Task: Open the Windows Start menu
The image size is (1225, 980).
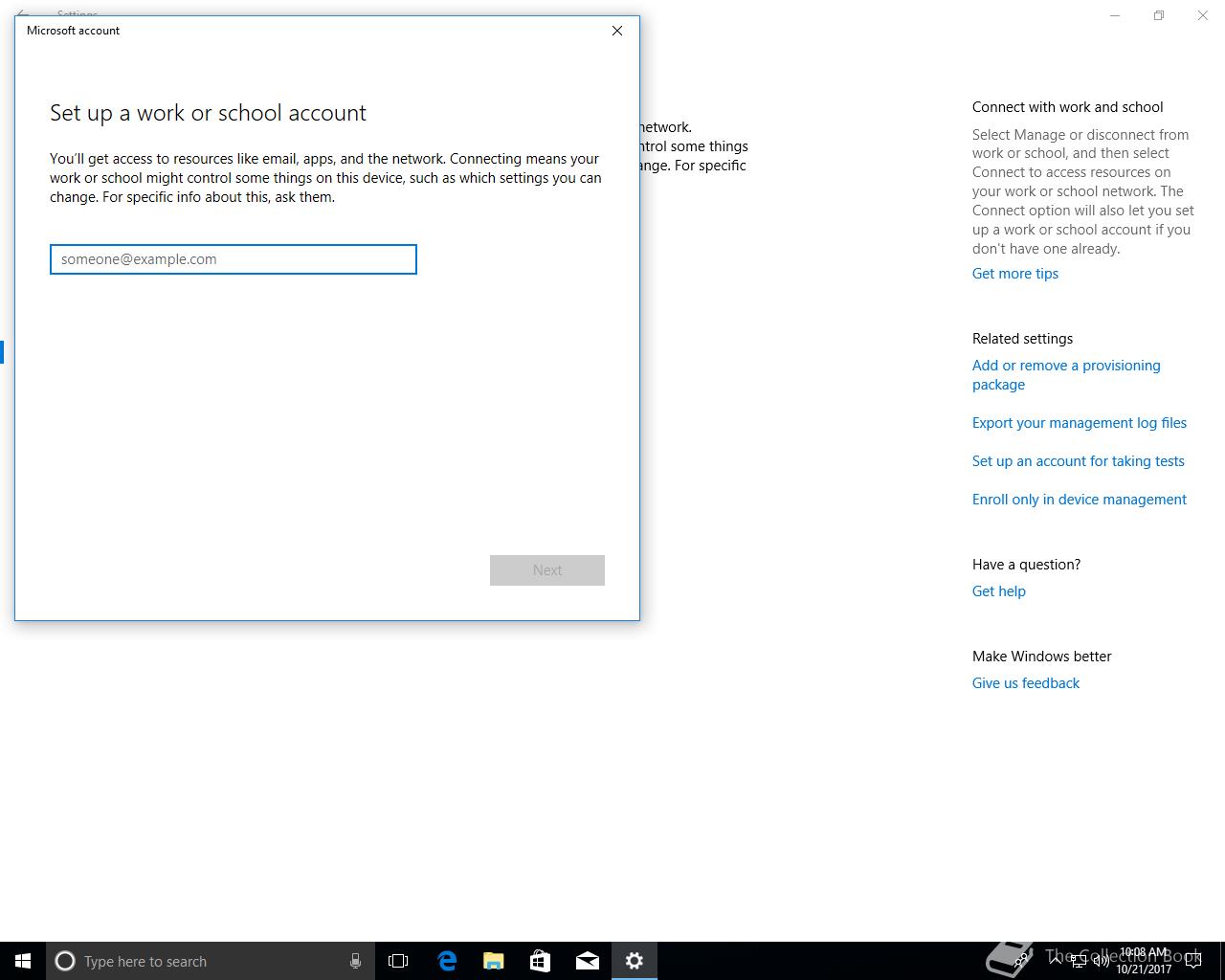Action: [x=23, y=961]
